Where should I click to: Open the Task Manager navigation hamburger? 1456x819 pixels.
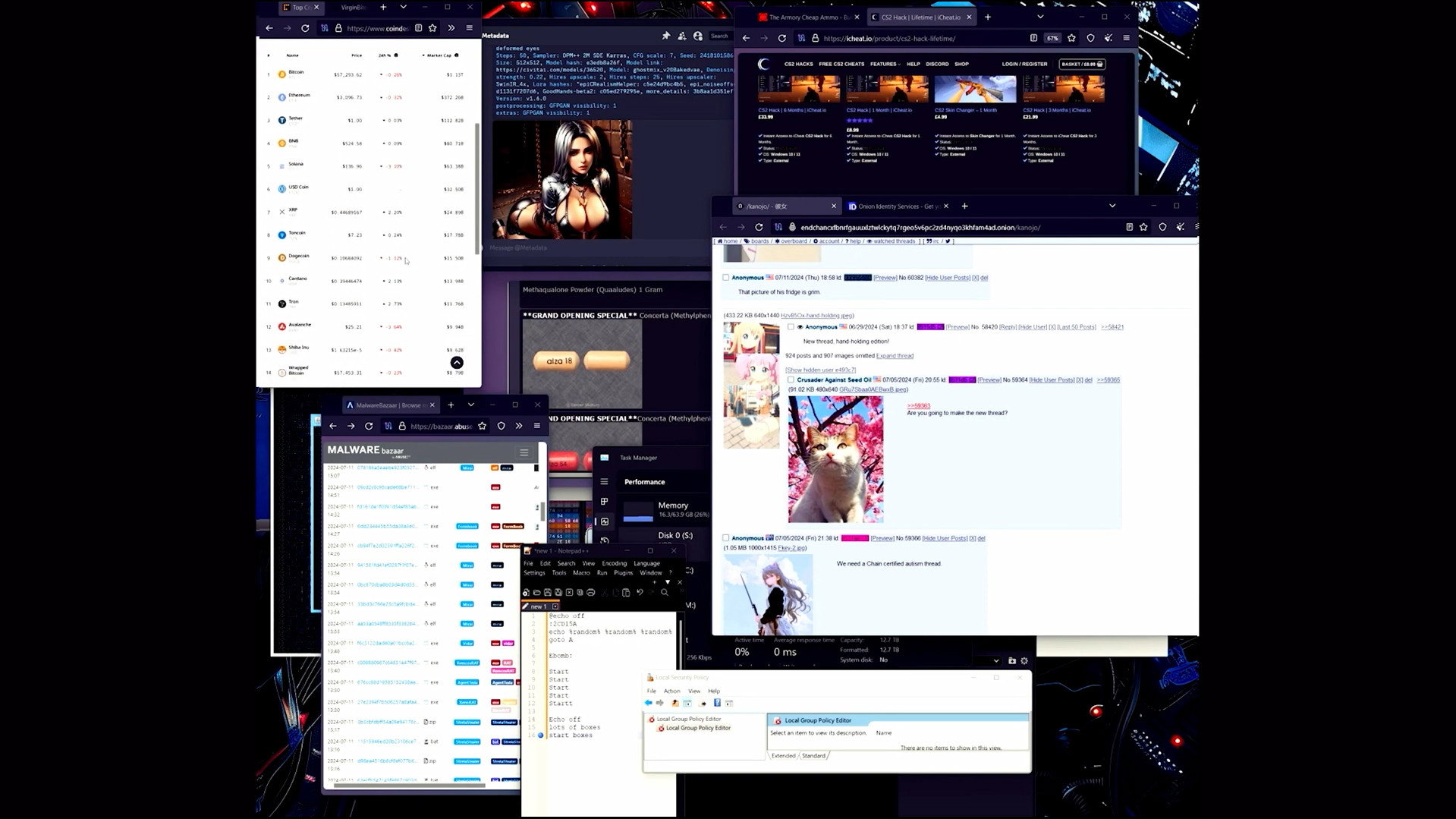point(604,481)
